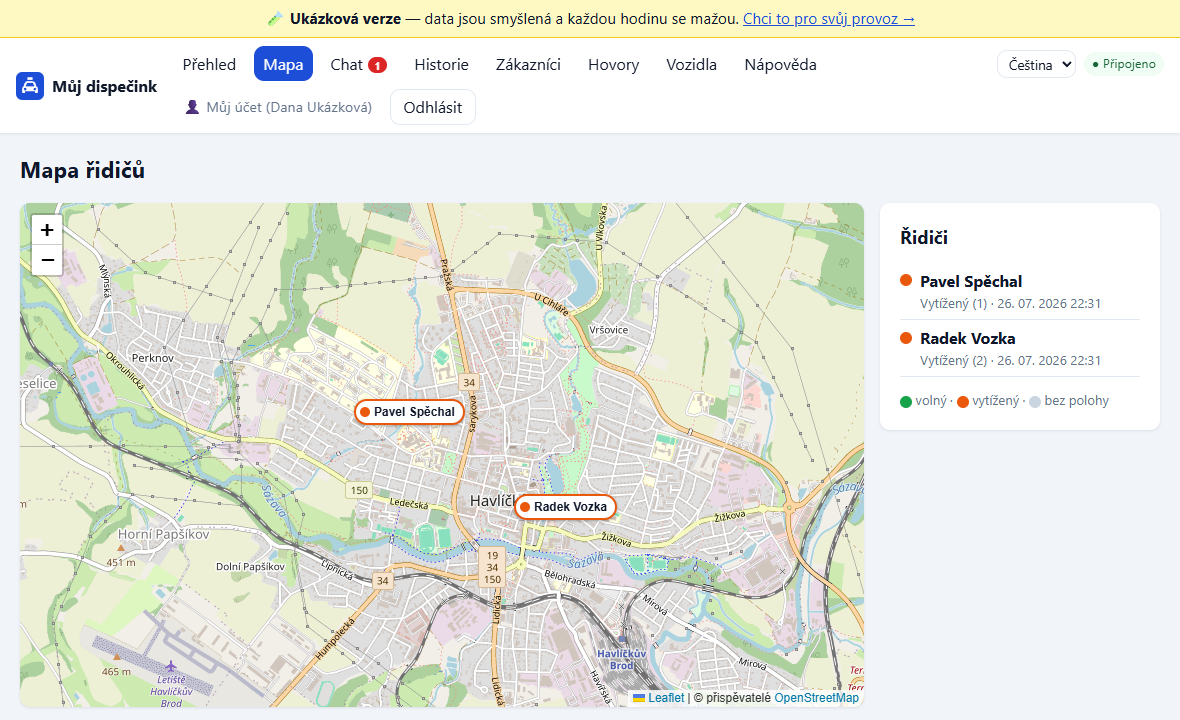Click the orange 'vytížený' legend dot

(963, 402)
